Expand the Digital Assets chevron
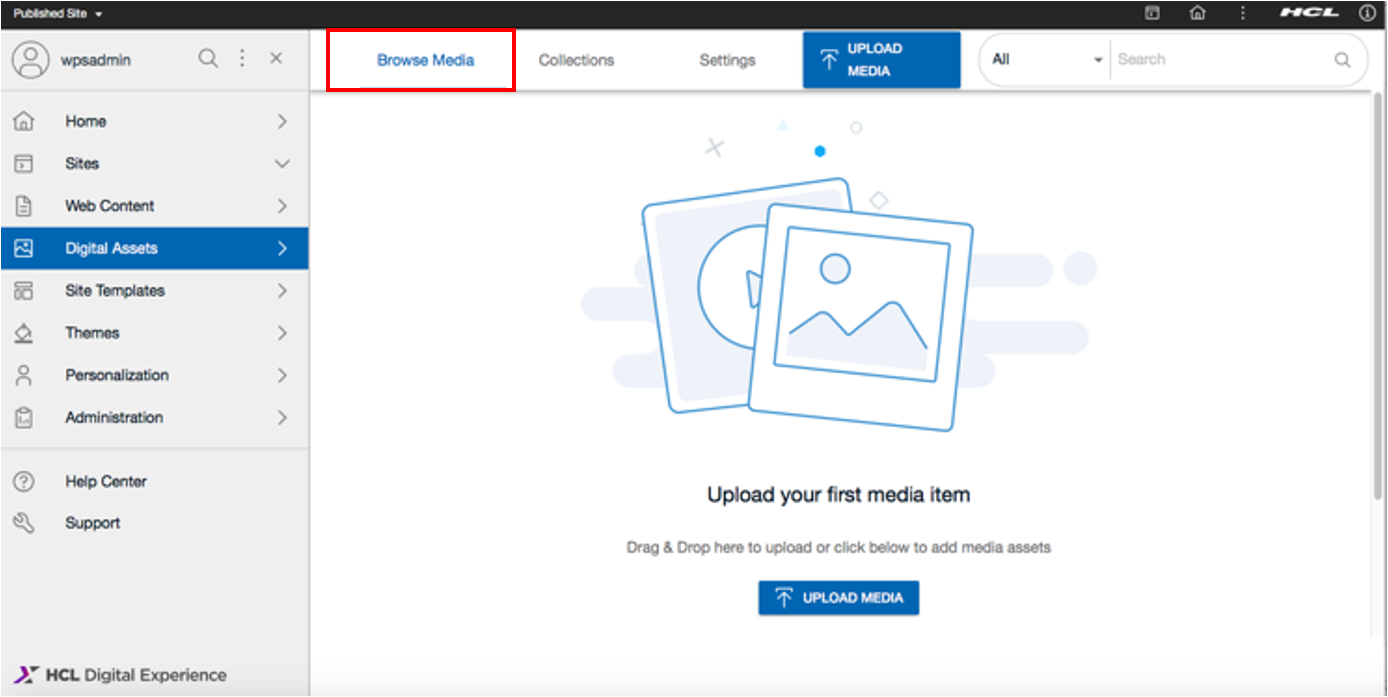The height and width of the screenshot is (697, 1388). 282,248
